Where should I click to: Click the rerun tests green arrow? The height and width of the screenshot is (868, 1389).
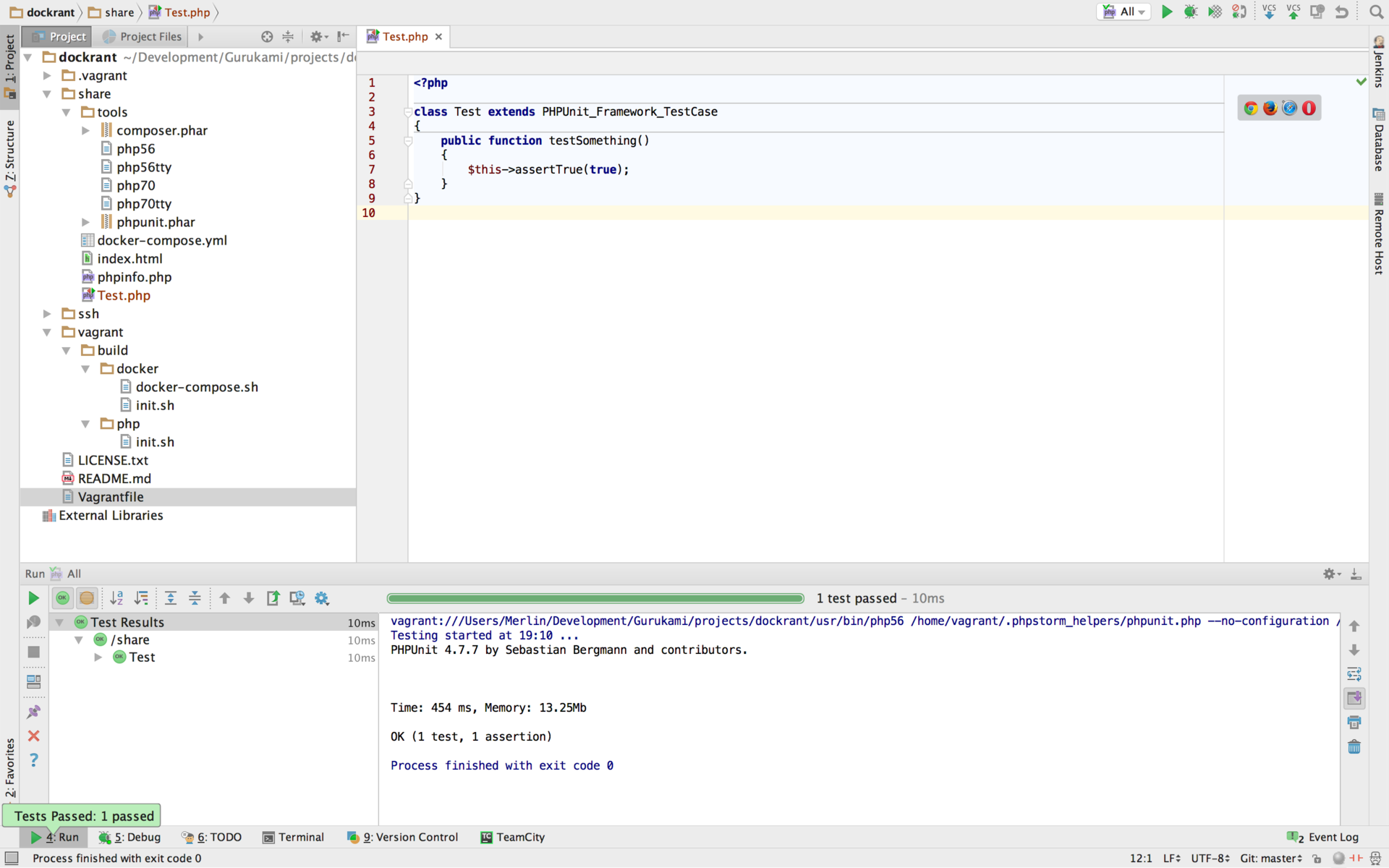tap(33, 598)
